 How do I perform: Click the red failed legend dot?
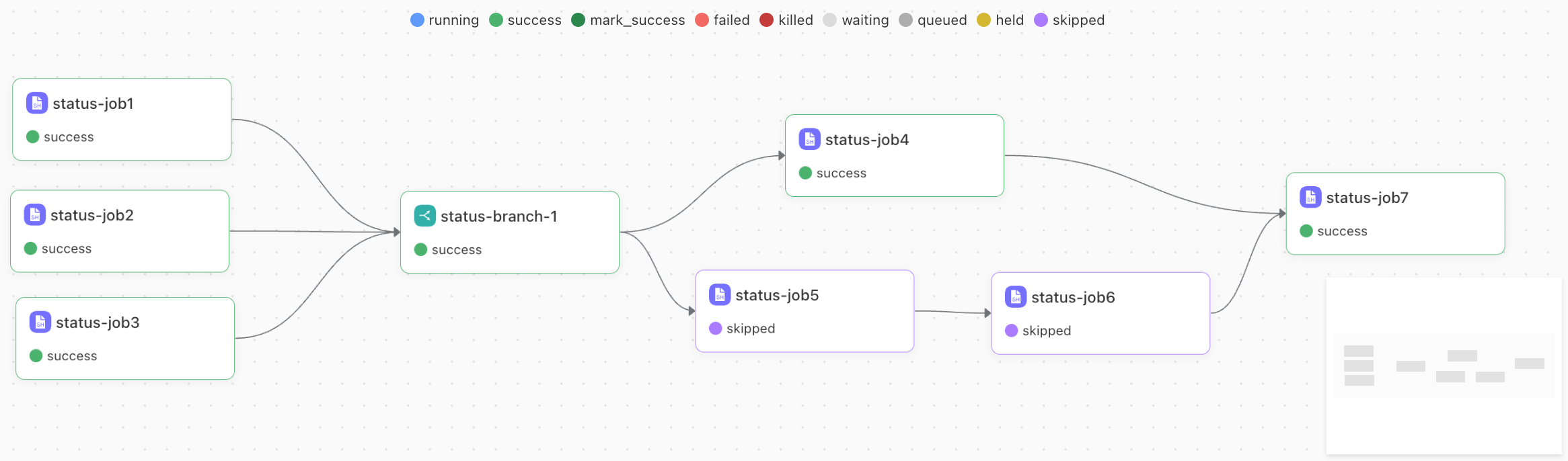(702, 20)
